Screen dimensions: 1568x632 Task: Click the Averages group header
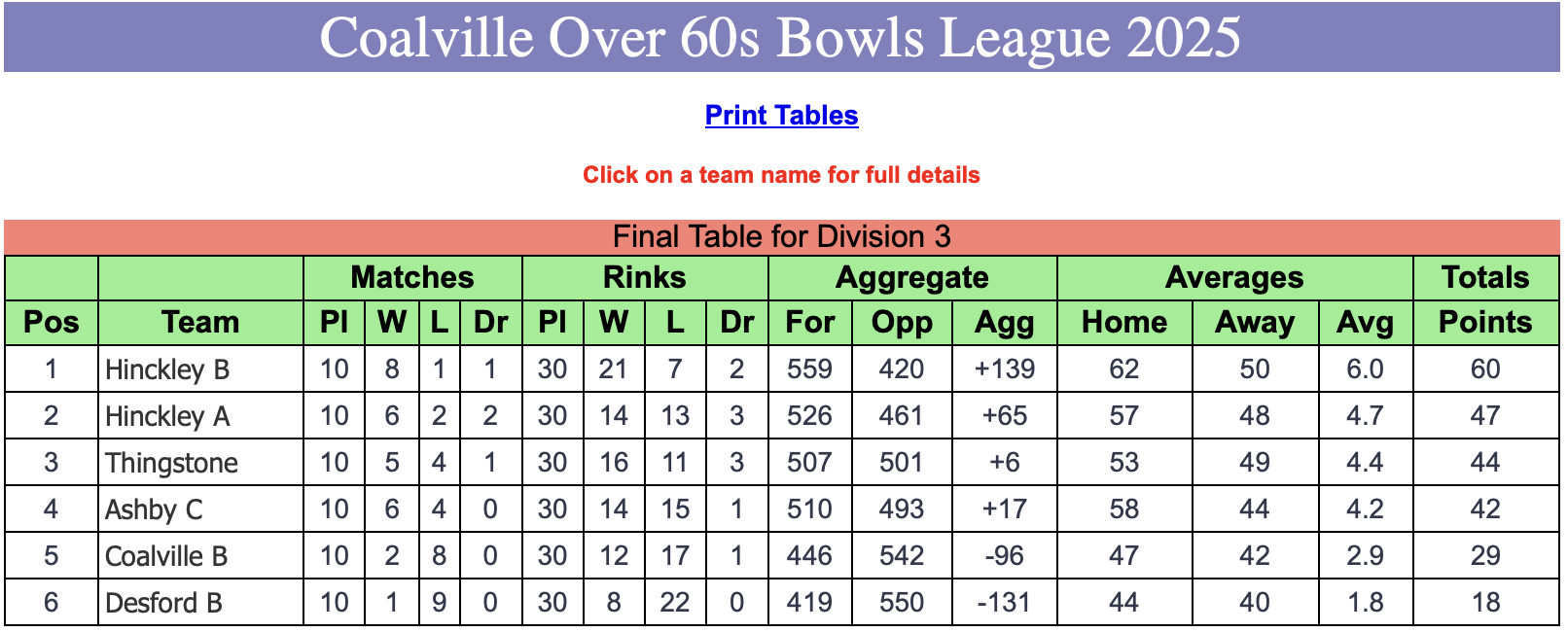click(x=1234, y=277)
